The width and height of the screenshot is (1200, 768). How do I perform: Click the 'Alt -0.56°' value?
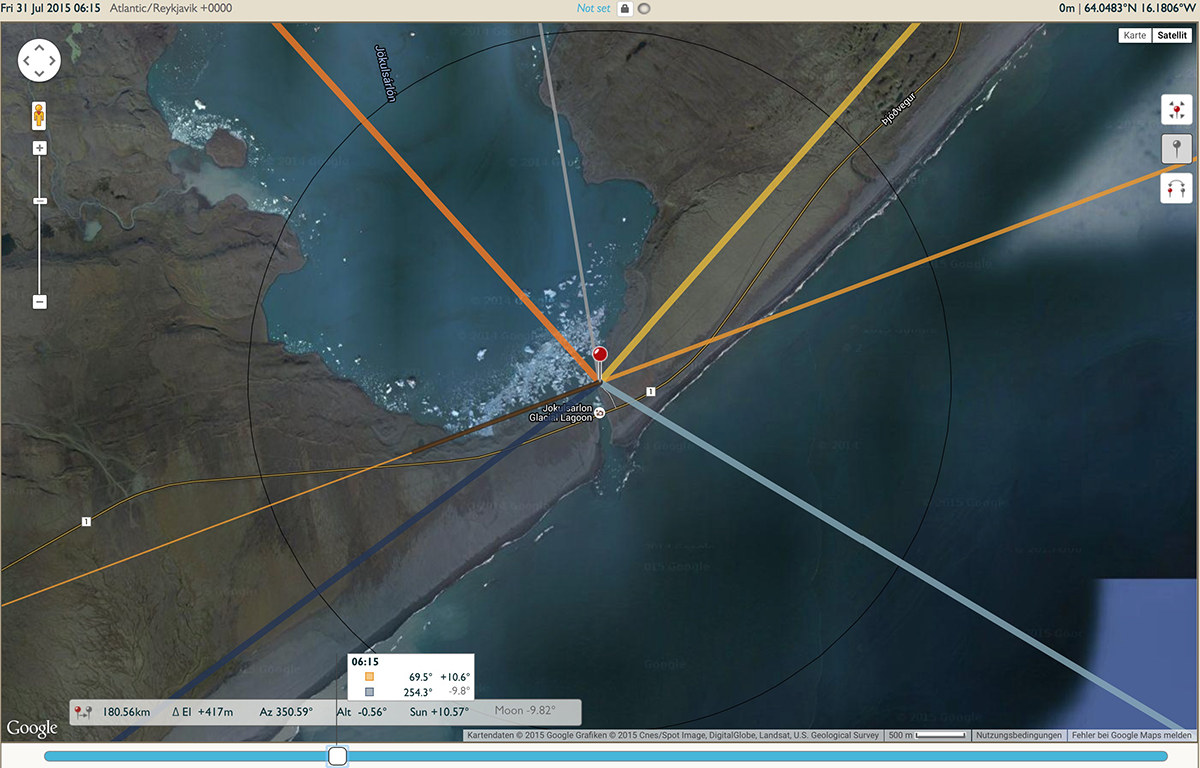pyautogui.click(x=361, y=712)
